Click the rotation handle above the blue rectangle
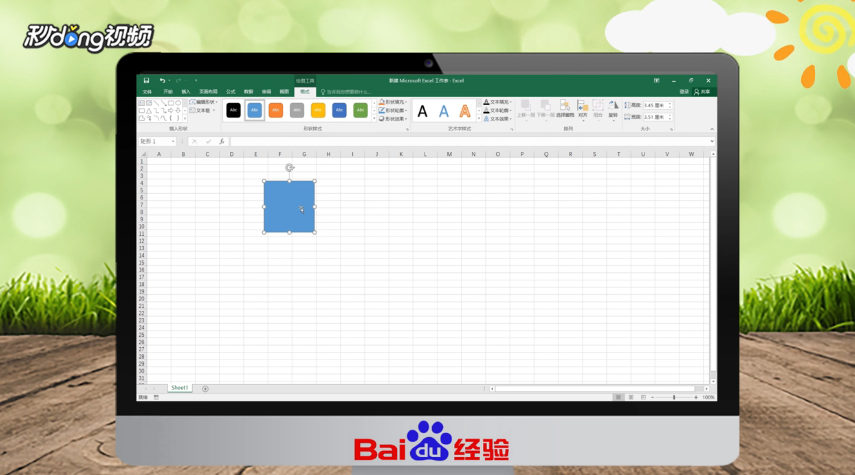 [290, 168]
